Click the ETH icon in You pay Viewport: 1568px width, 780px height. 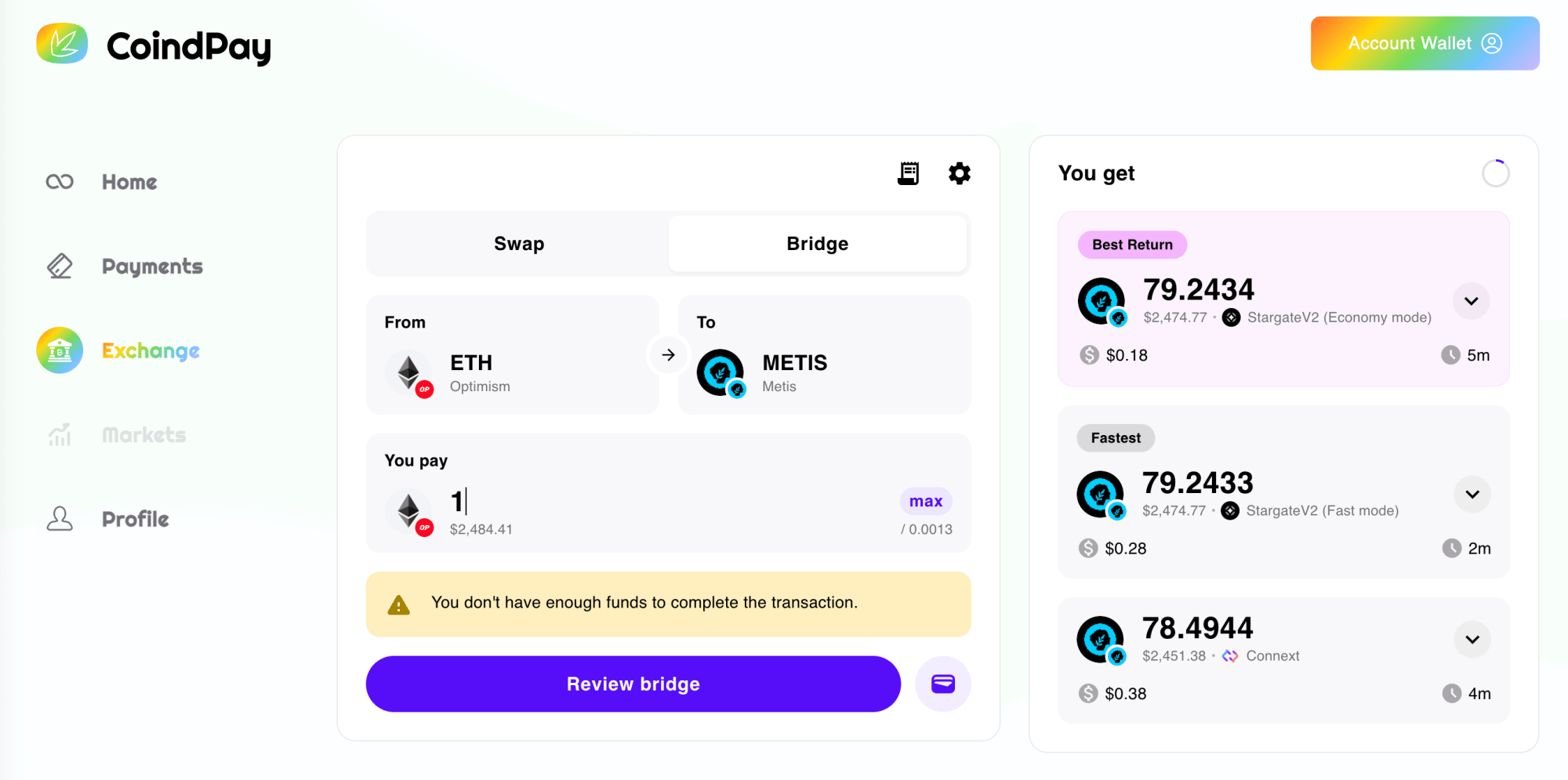(408, 512)
